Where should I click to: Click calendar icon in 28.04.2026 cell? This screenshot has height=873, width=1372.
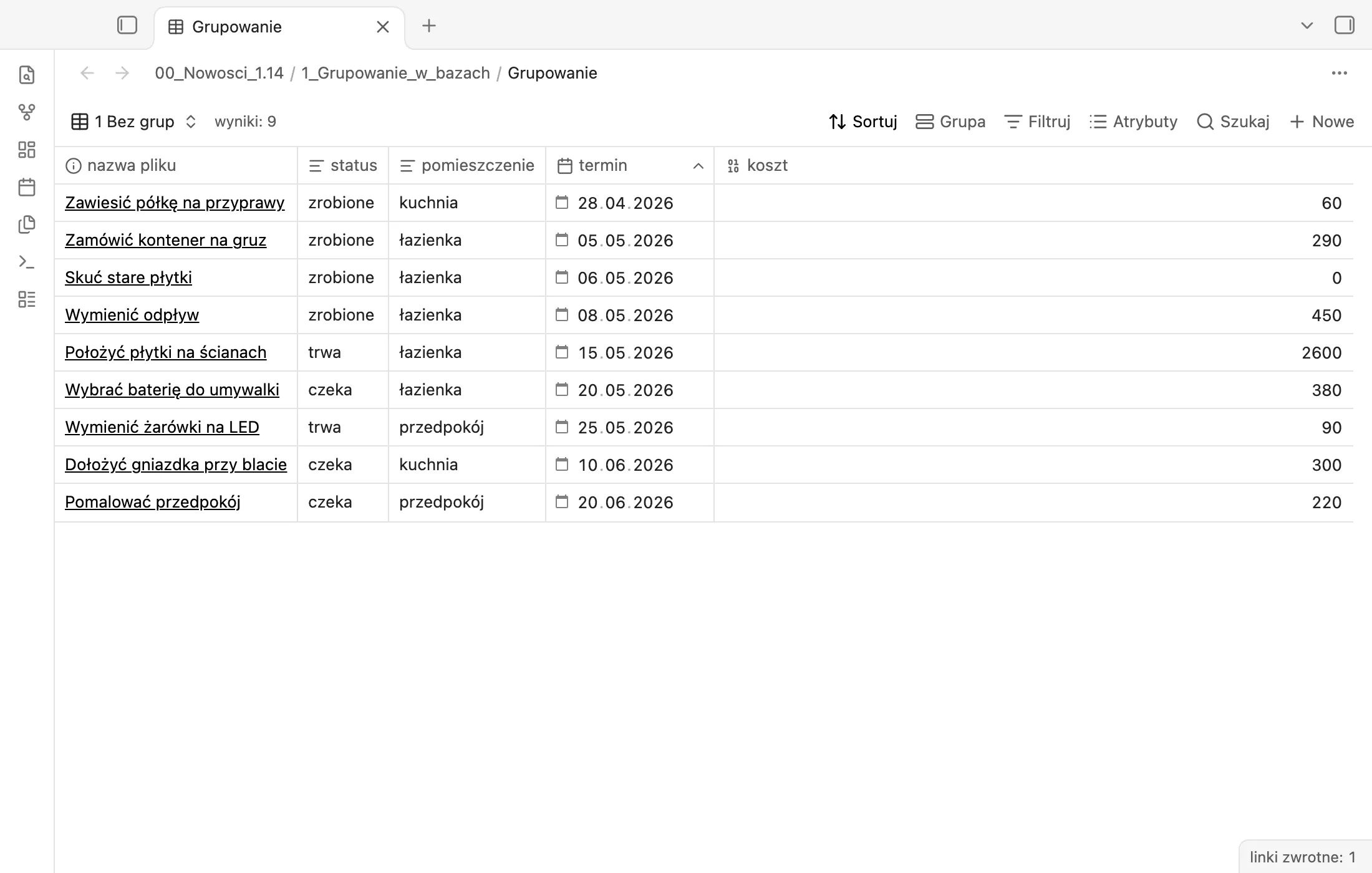pyautogui.click(x=562, y=203)
